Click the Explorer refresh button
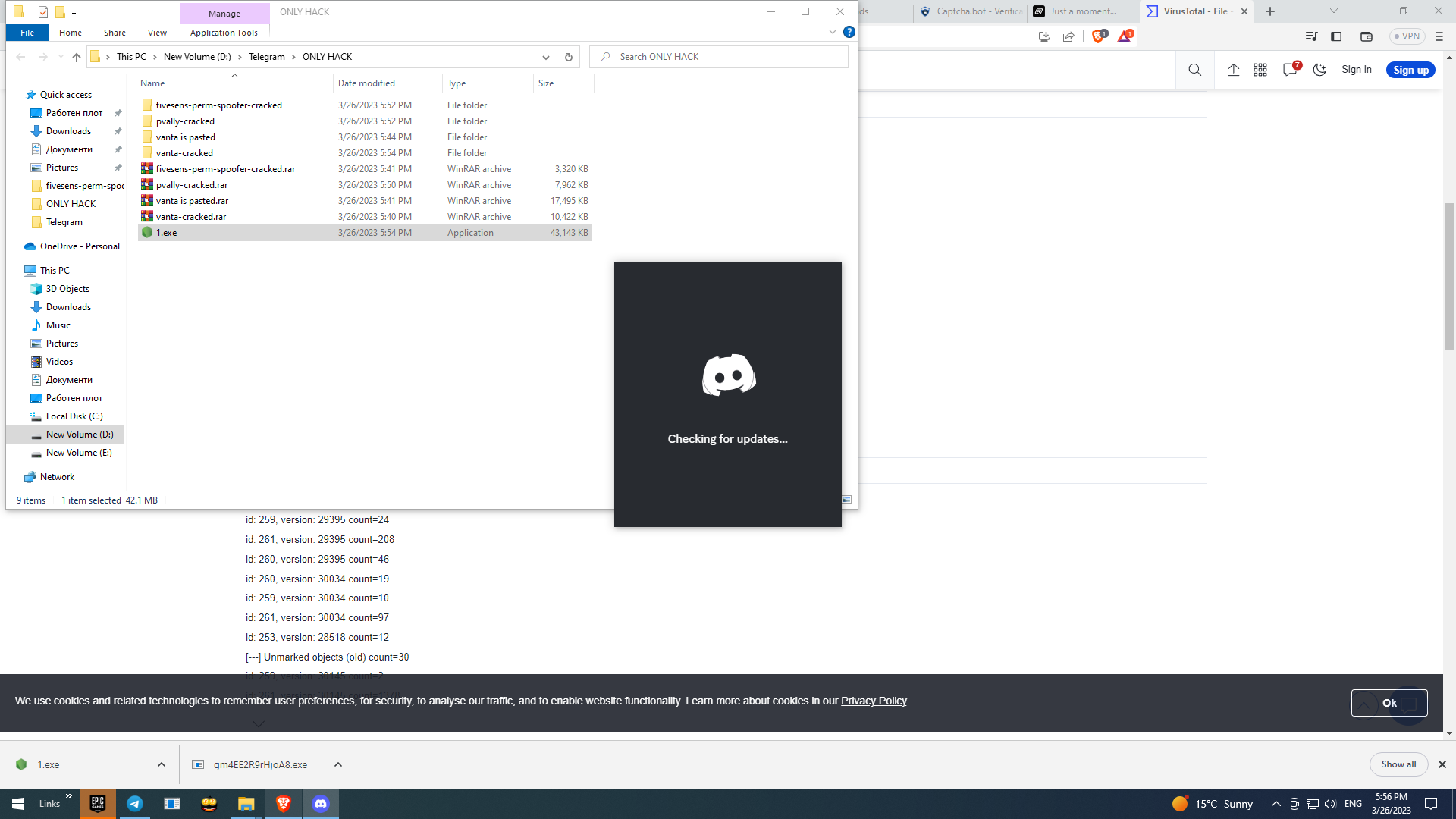Viewport: 1456px width, 819px height. pyautogui.click(x=568, y=57)
